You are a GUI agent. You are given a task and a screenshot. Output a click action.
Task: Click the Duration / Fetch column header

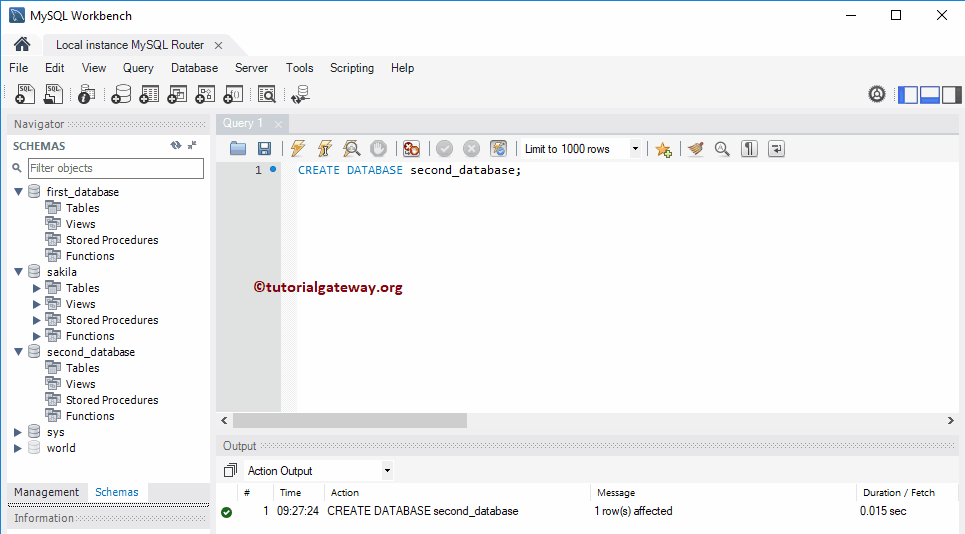[899, 493]
